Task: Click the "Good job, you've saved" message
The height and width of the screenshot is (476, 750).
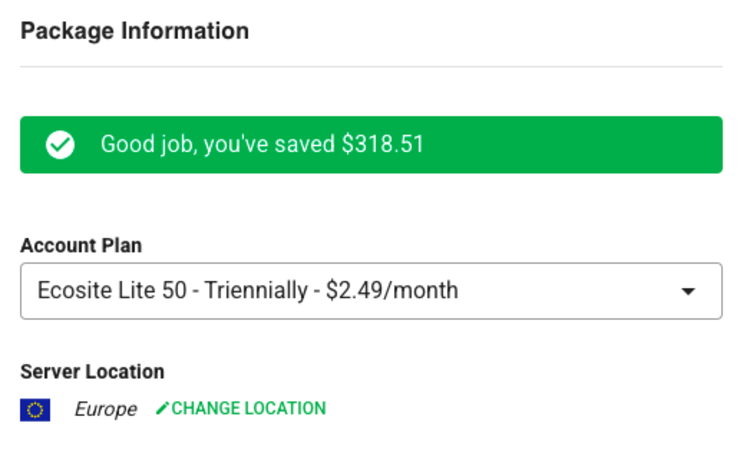Action: [x=218, y=145]
